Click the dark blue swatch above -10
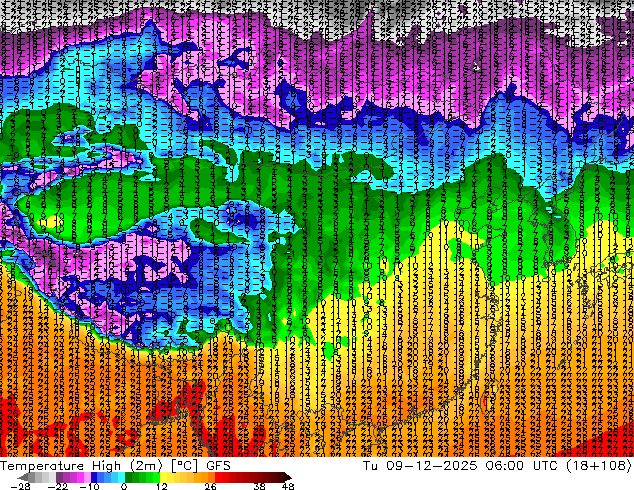634x490 pixels. pyautogui.click(x=94, y=477)
